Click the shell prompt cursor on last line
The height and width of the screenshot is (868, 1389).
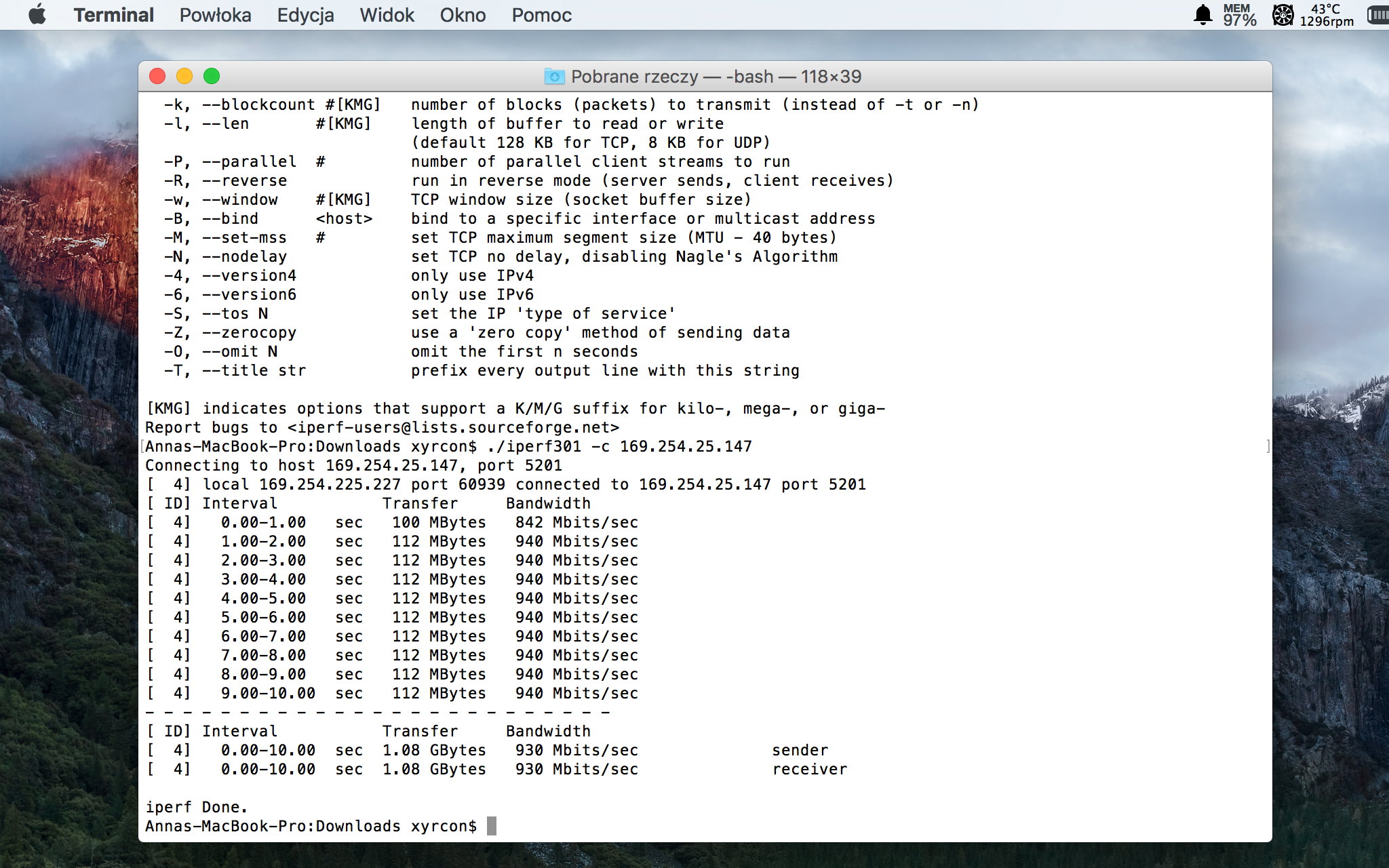point(492,826)
